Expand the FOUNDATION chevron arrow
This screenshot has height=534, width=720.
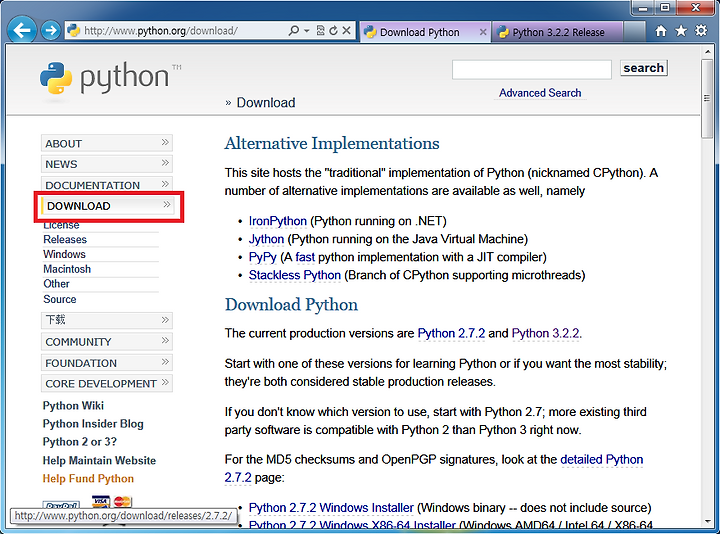click(165, 362)
